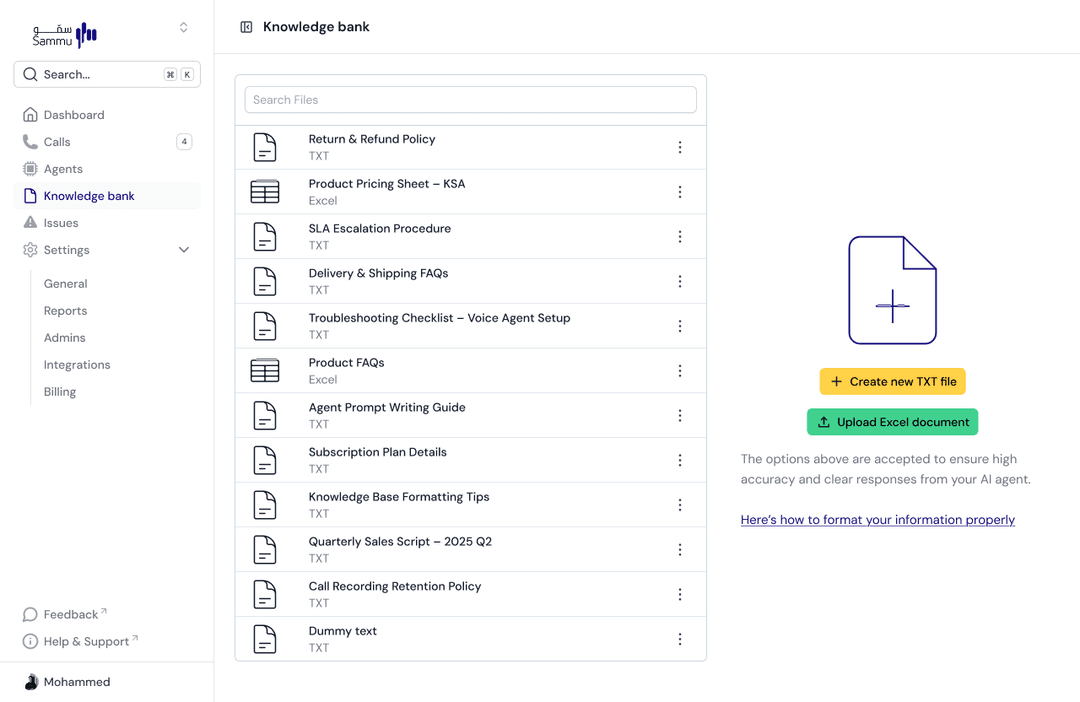Open more options for Agent Prompt Writing Guide

[x=680, y=416]
